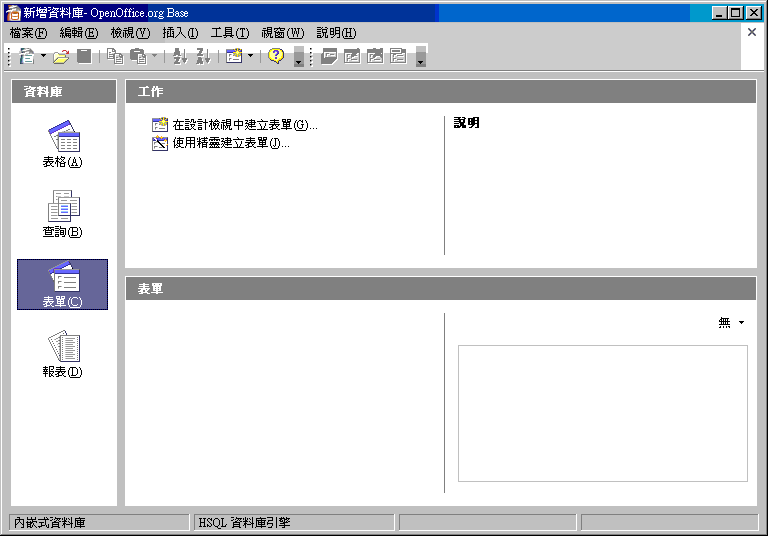The image size is (768, 536).
Task: Click the second toolbar drag handle
Action: [312, 57]
